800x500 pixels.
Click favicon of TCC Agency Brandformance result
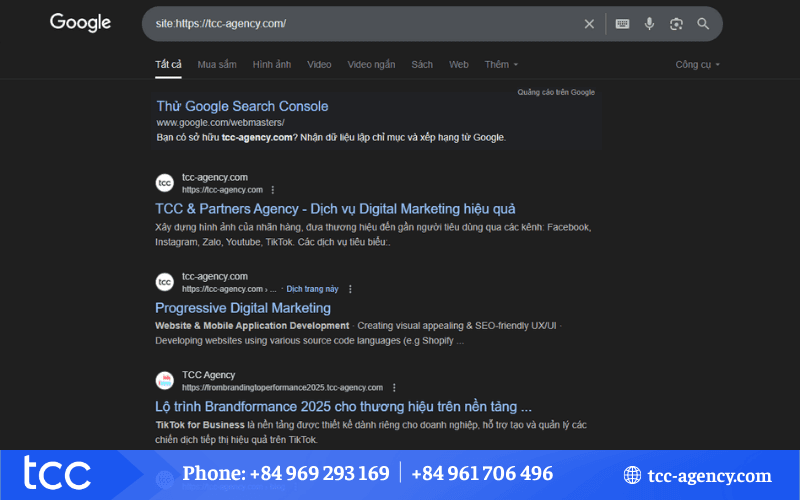tap(164, 380)
